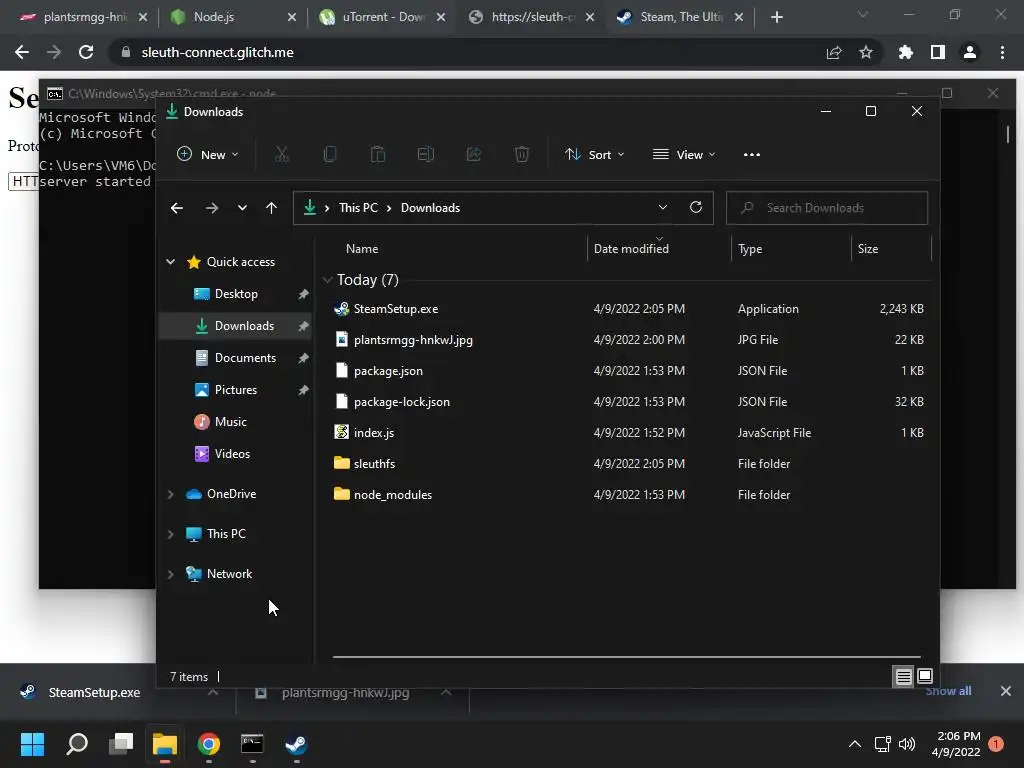Open SteamSetup.exe download options arrow

(213, 692)
